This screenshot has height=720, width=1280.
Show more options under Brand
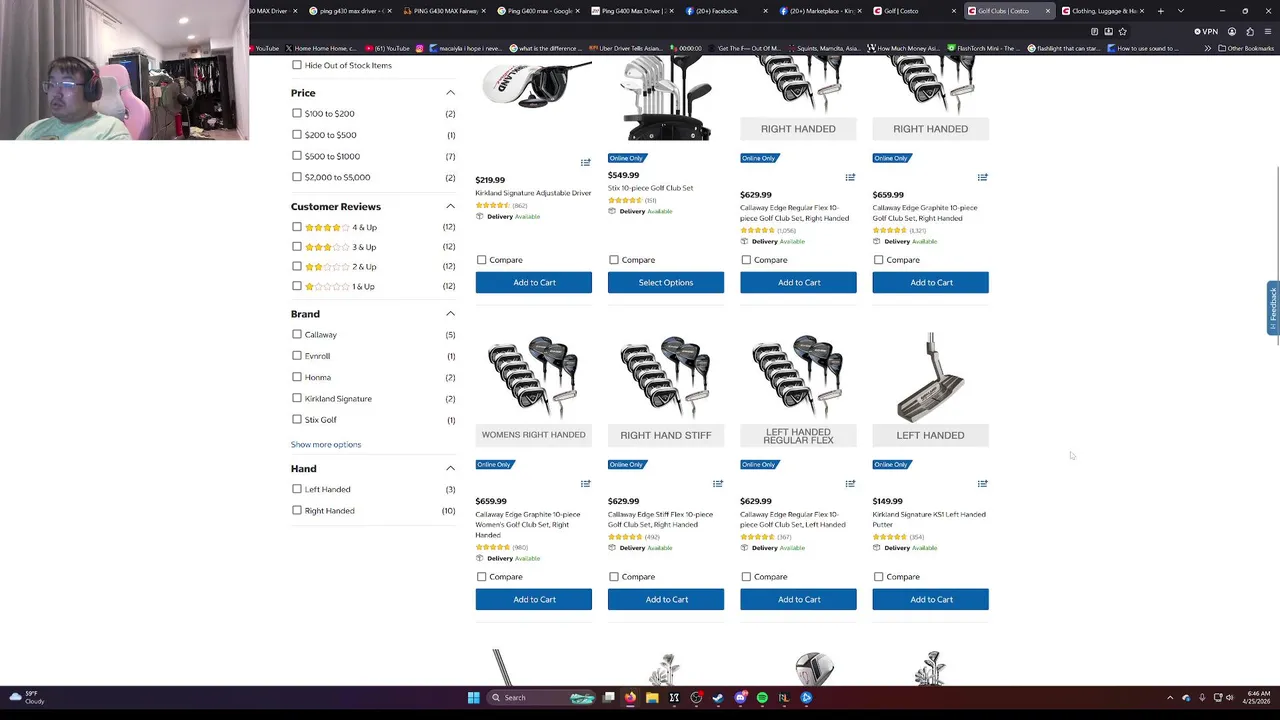326,444
